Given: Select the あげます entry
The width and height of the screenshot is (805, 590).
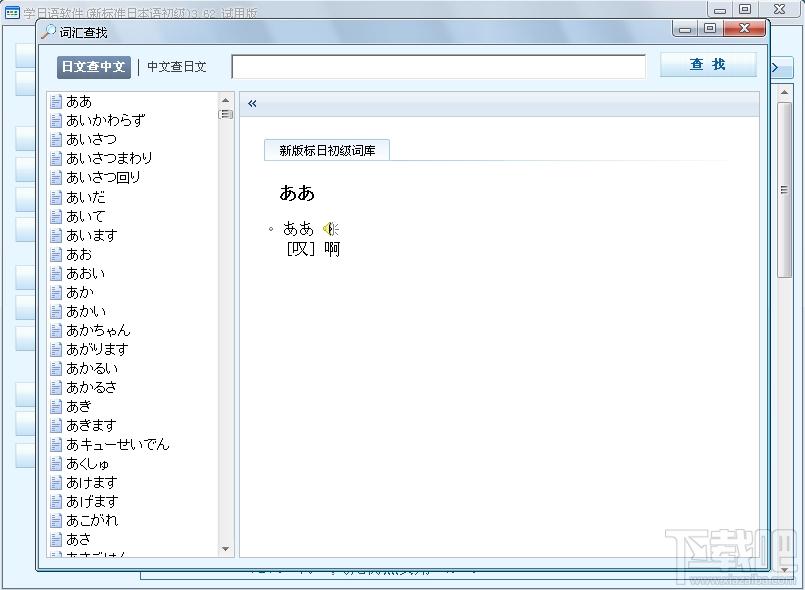Looking at the screenshot, I should (x=92, y=501).
